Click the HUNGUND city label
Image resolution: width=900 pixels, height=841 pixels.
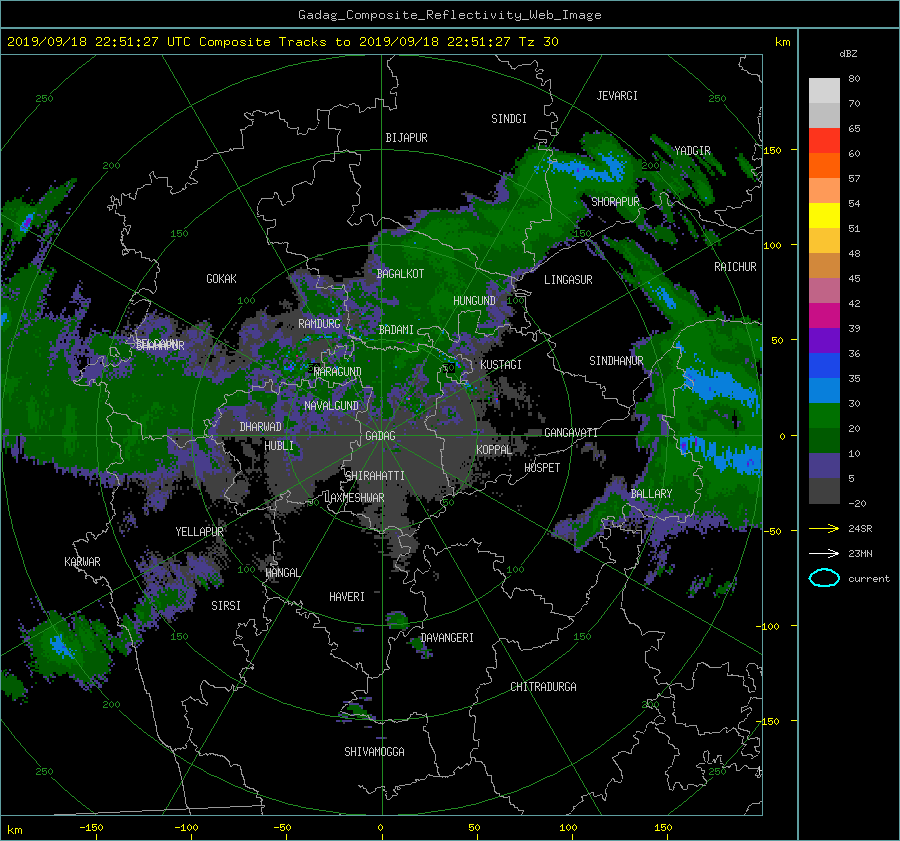(x=474, y=301)
